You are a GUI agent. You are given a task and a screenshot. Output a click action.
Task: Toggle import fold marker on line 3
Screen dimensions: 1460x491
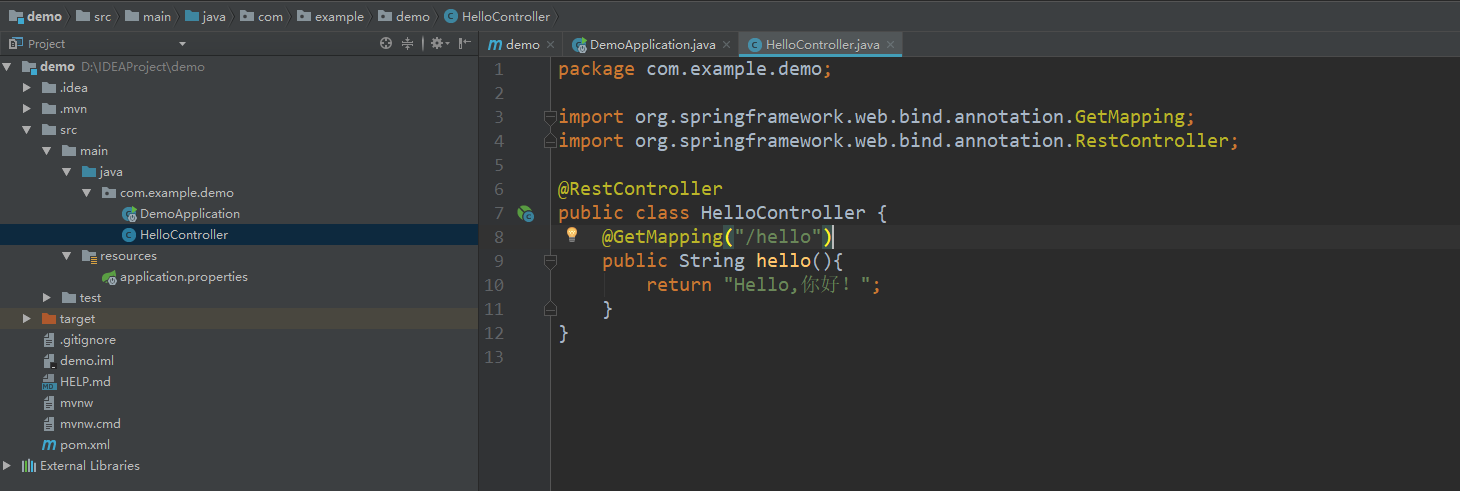point(550,117)
